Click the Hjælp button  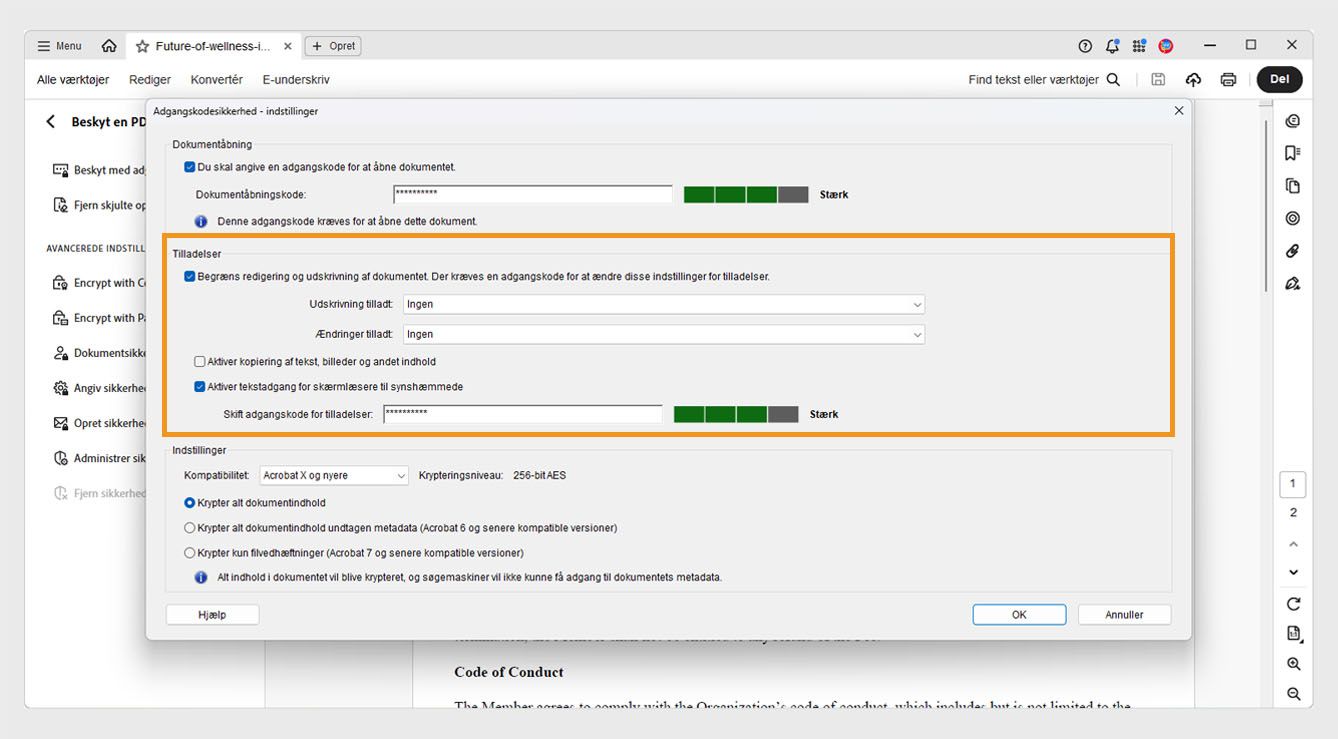(212, 614)
